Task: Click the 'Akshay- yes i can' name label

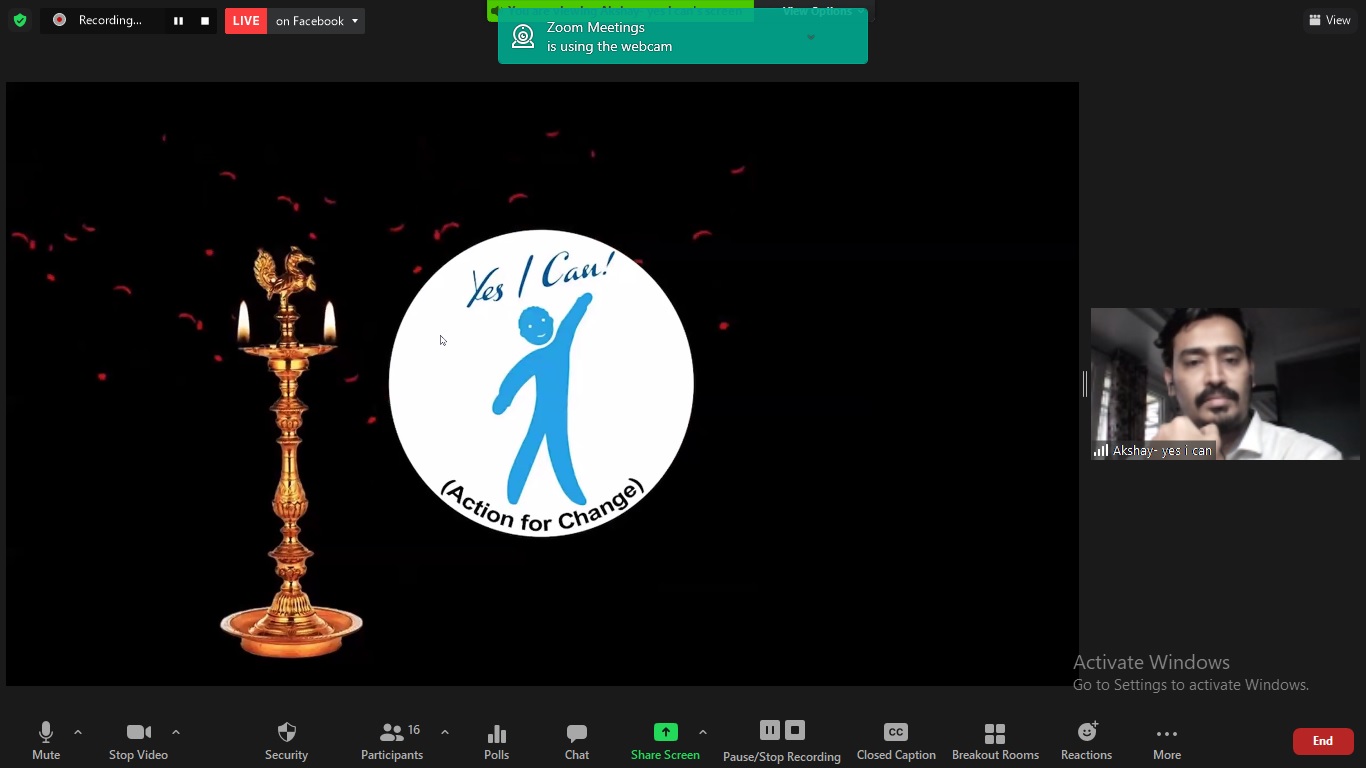Action: (1162, 451)
